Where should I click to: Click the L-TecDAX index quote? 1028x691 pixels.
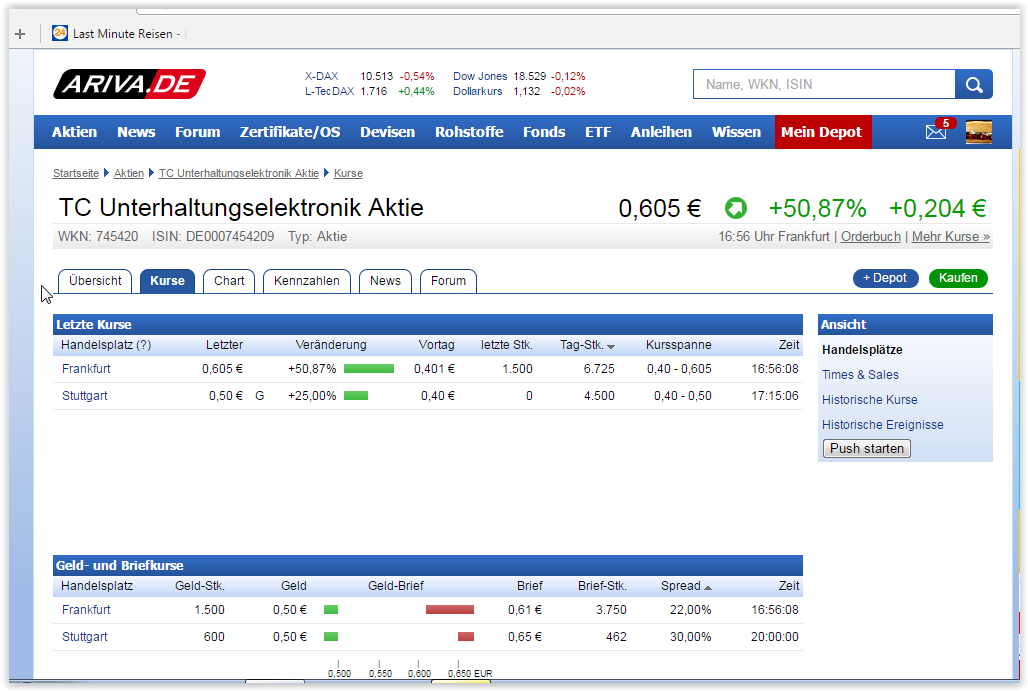click(x=369, y=91)
